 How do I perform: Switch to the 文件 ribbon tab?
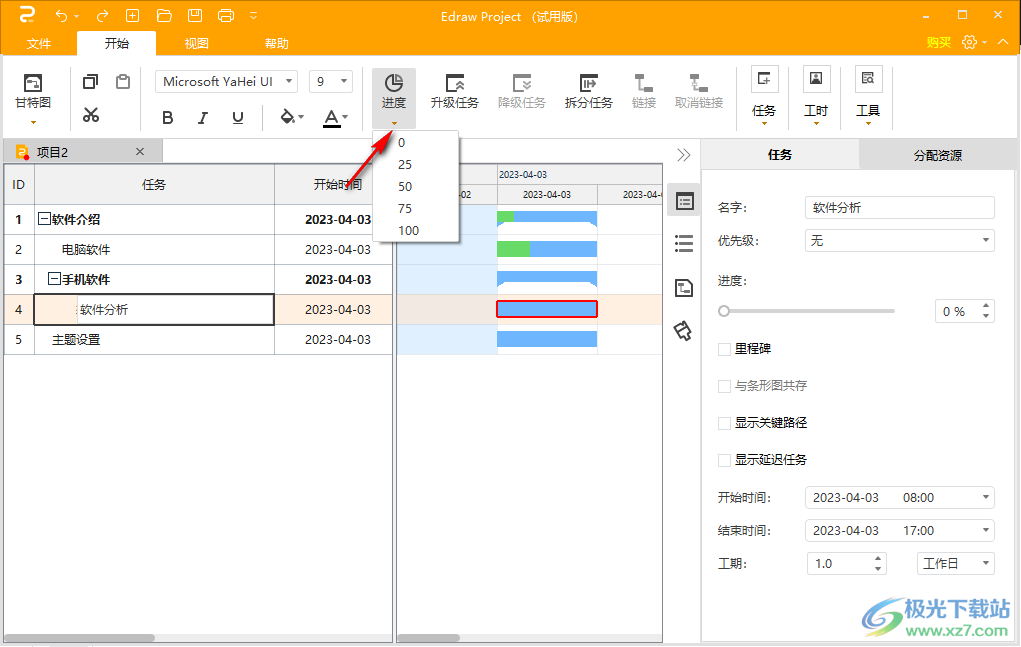pyautogui.click(x=38, y=44)
